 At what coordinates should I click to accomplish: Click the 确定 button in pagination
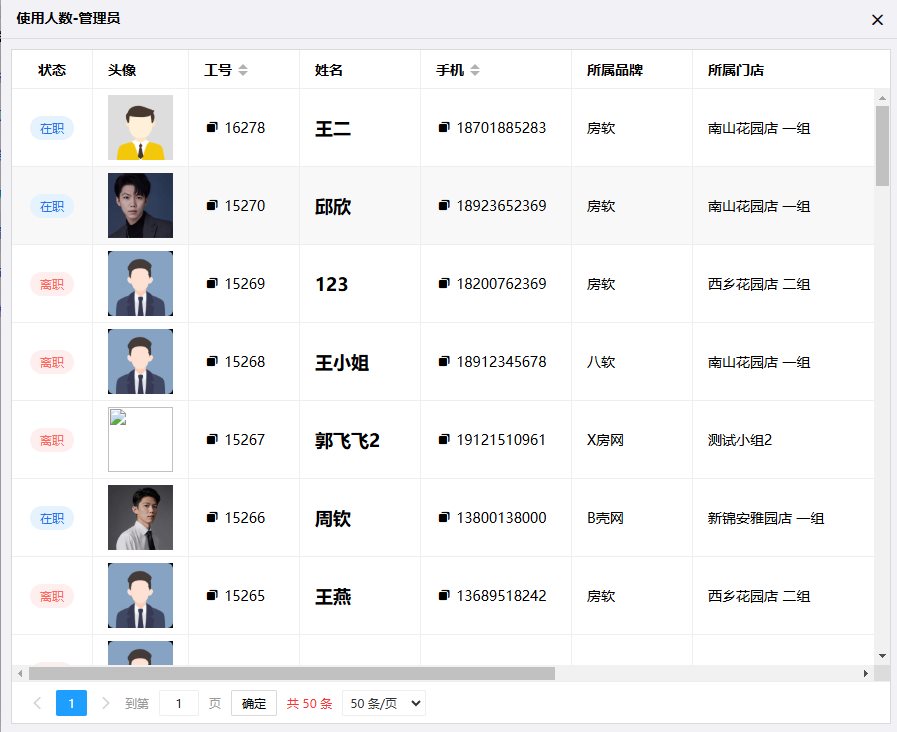pos(253,703)
